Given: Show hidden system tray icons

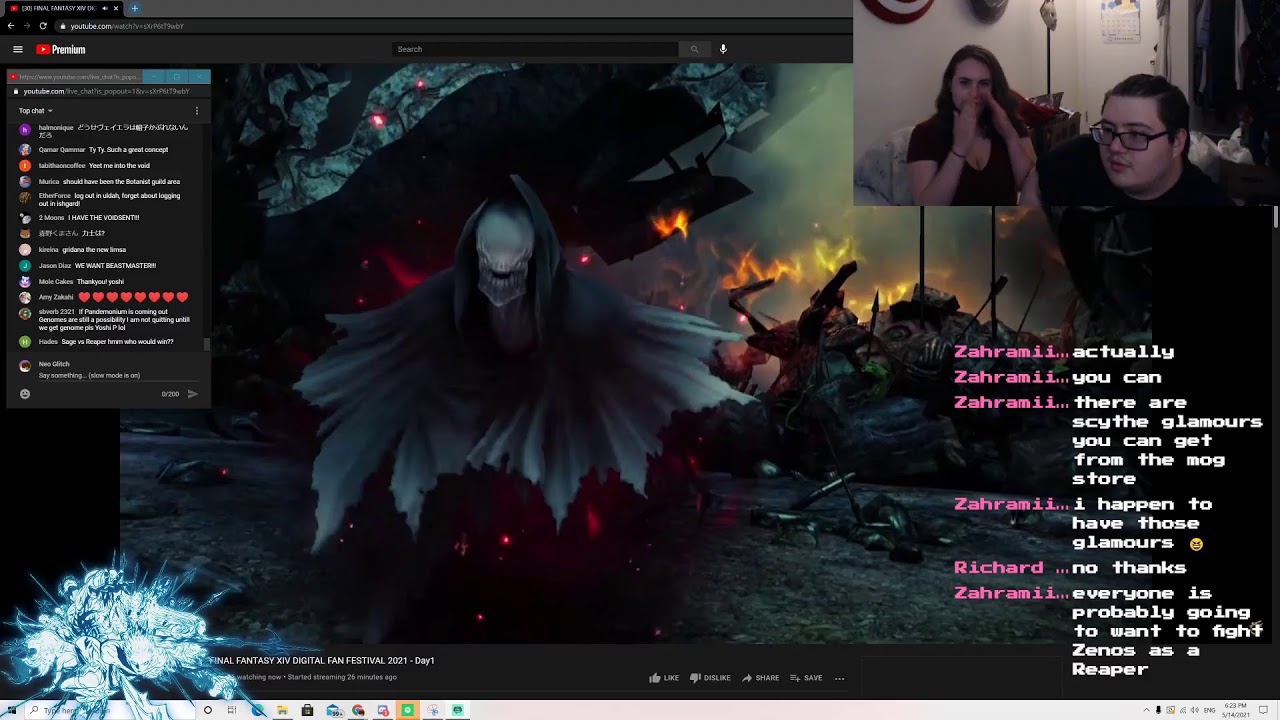Looking at the screenshot, I should tap(1146, 710).
